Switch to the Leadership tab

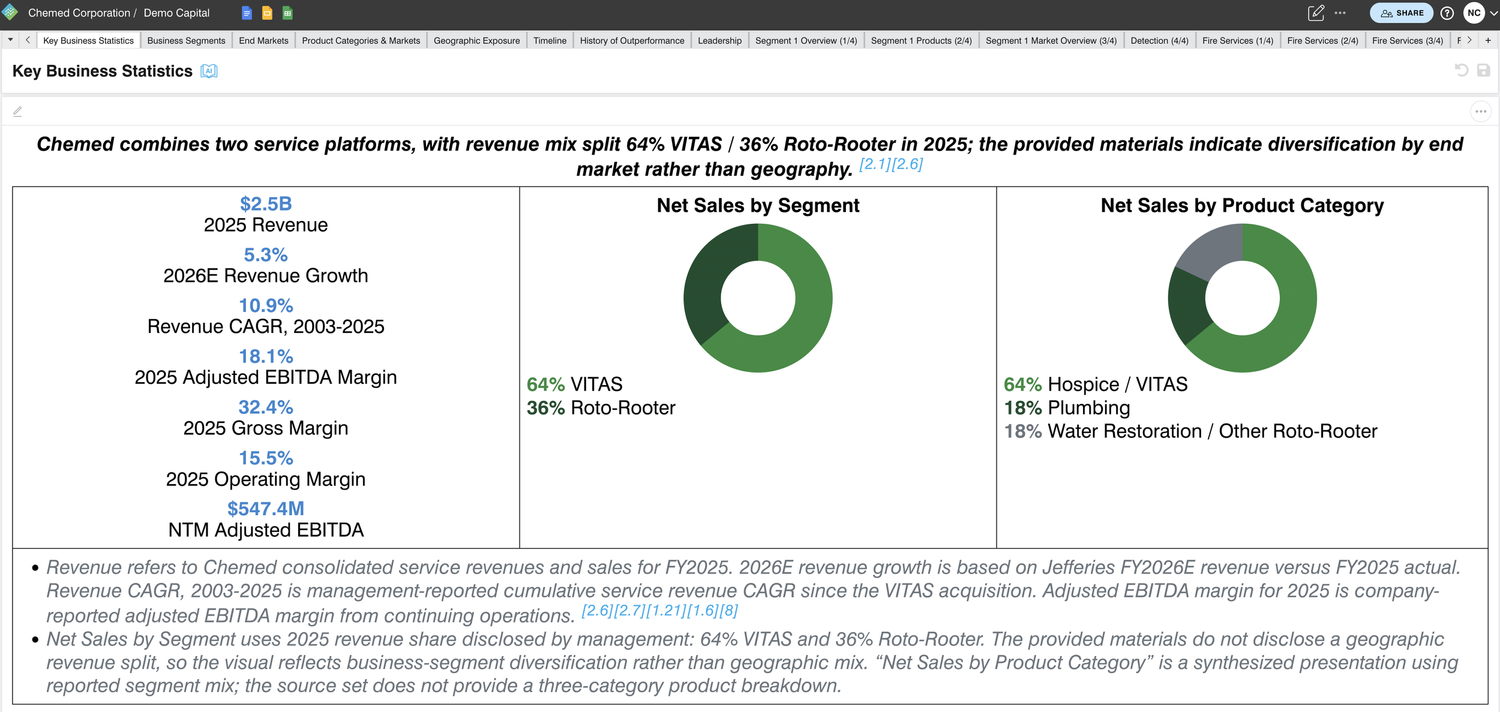click(x=720, y=41)
